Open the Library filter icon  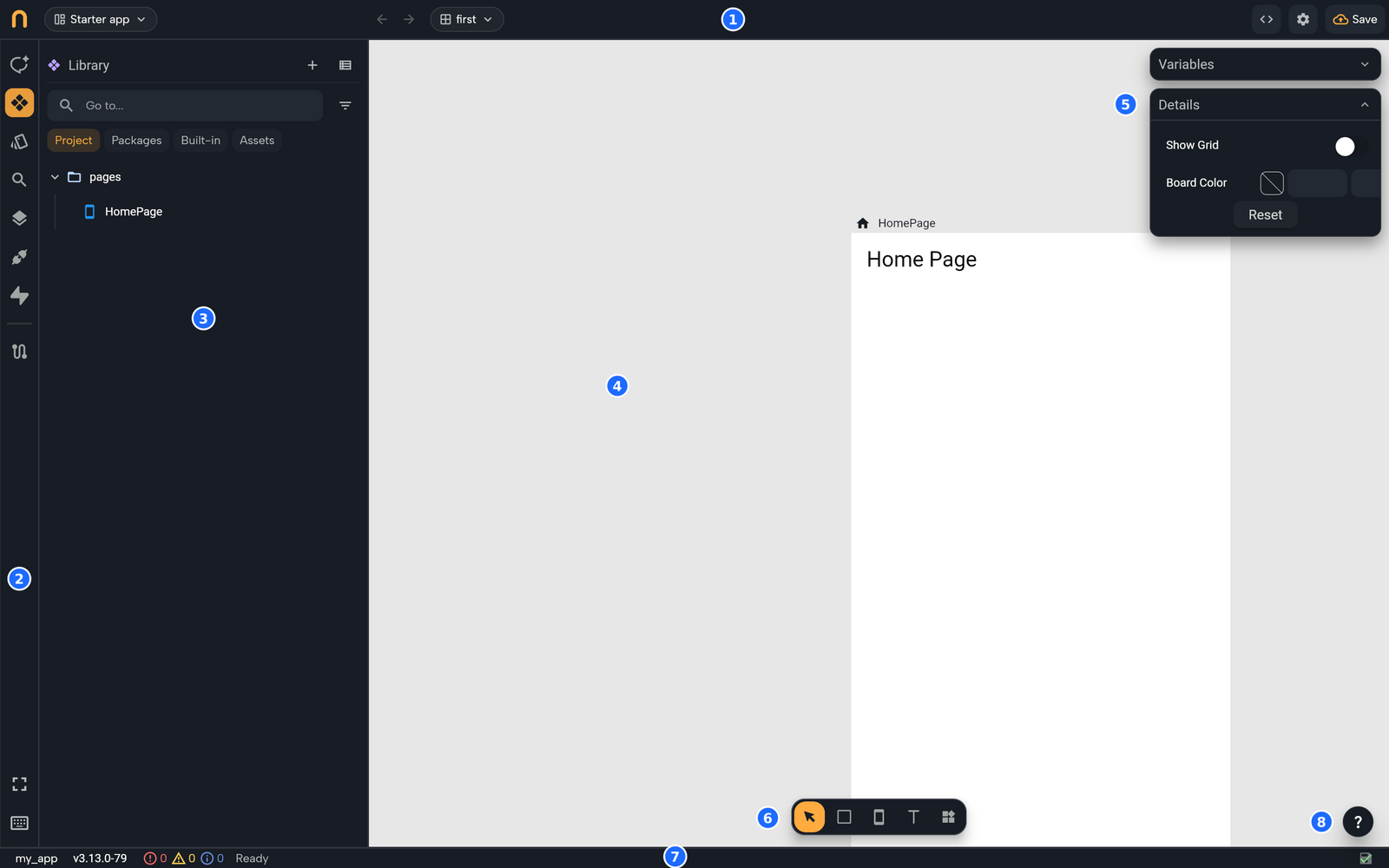pos(346,106)
